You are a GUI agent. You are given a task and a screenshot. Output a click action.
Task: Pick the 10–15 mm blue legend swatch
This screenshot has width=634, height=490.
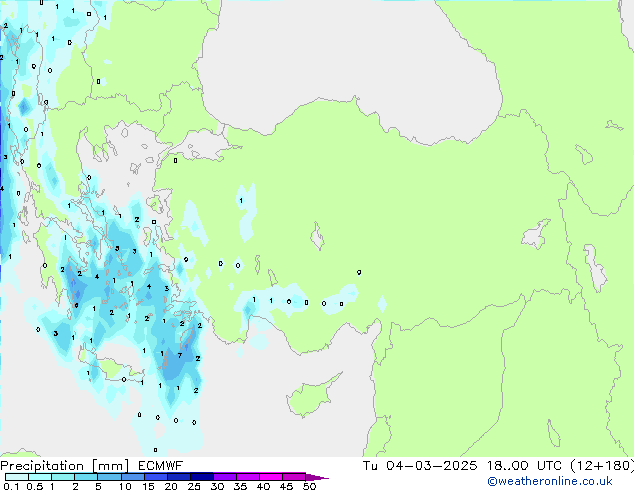pyautogui.click(x=133, y=477)
